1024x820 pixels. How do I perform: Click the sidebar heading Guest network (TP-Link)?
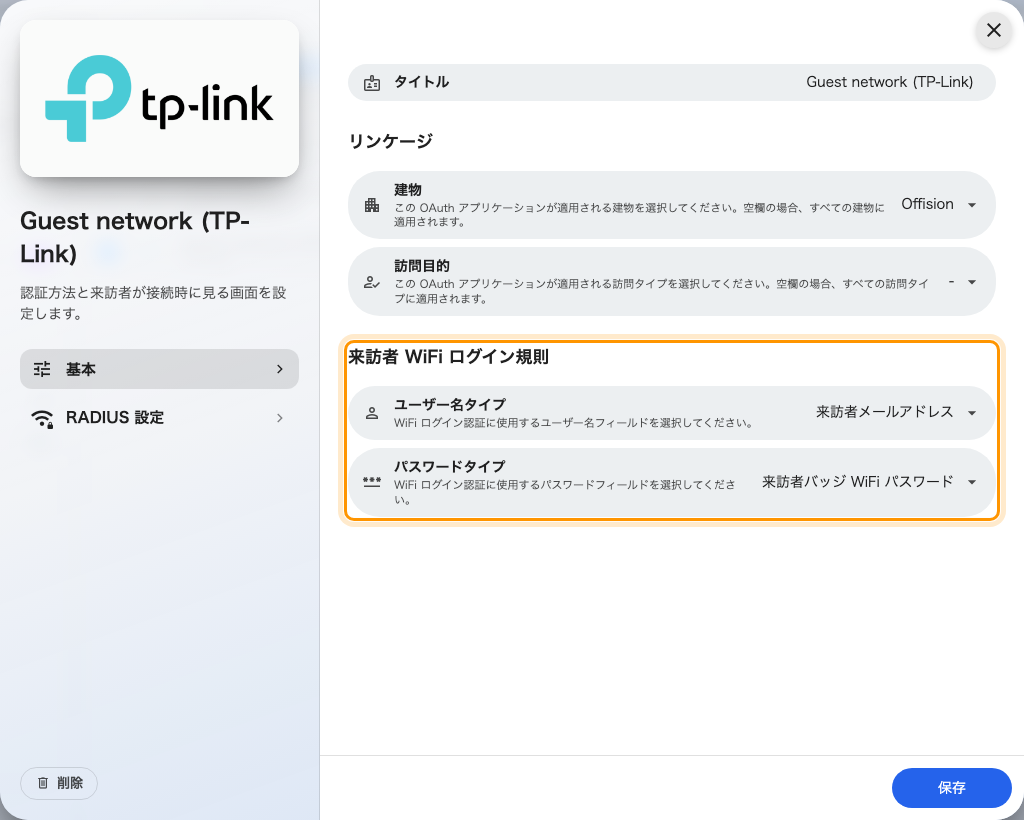[x=135, y=237]
